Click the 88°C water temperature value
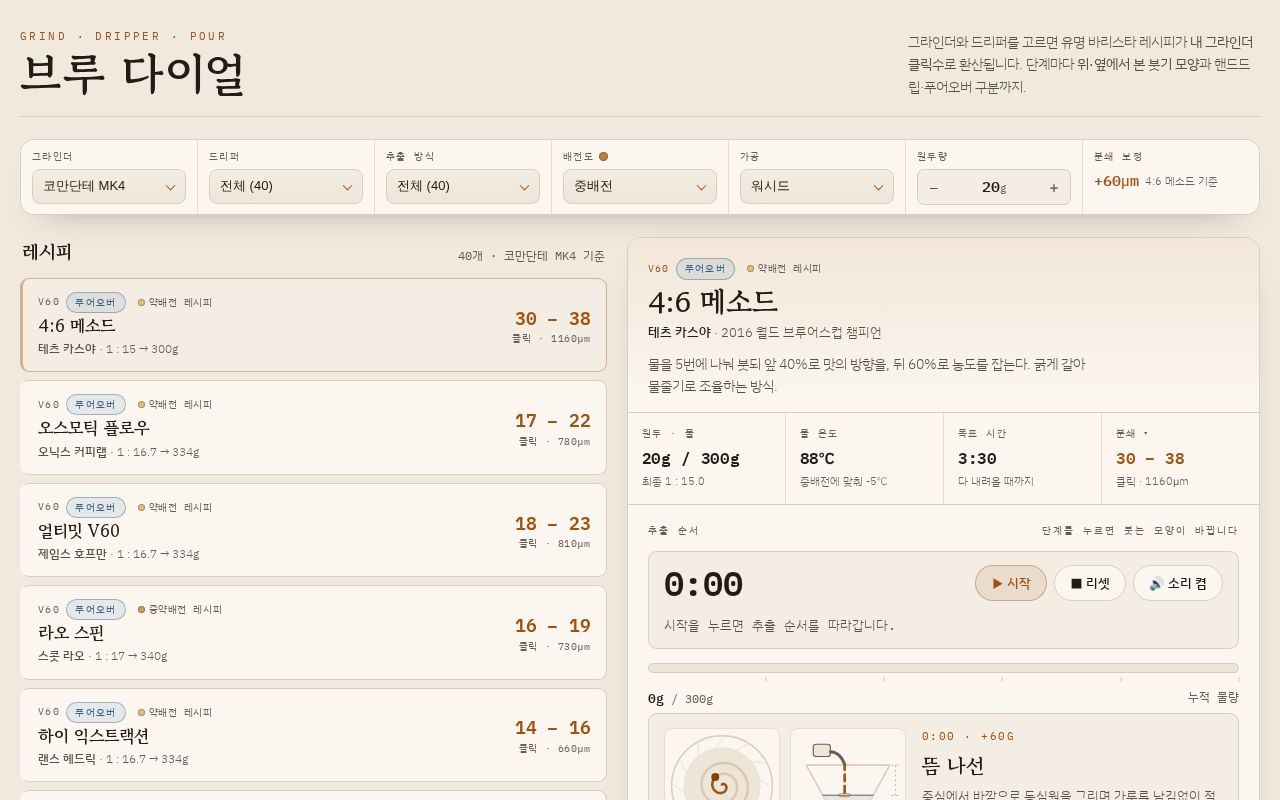 coord(817,459)
